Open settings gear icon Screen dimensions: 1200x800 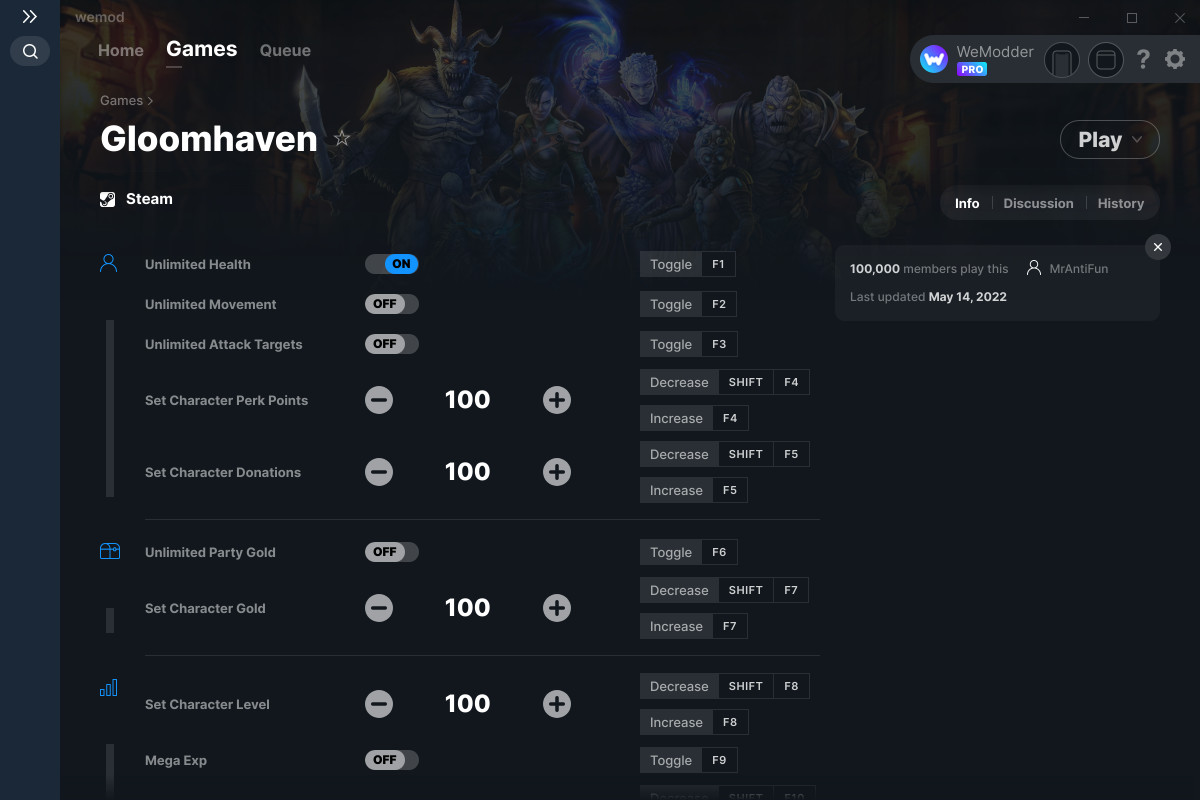tap(1175, 60)
